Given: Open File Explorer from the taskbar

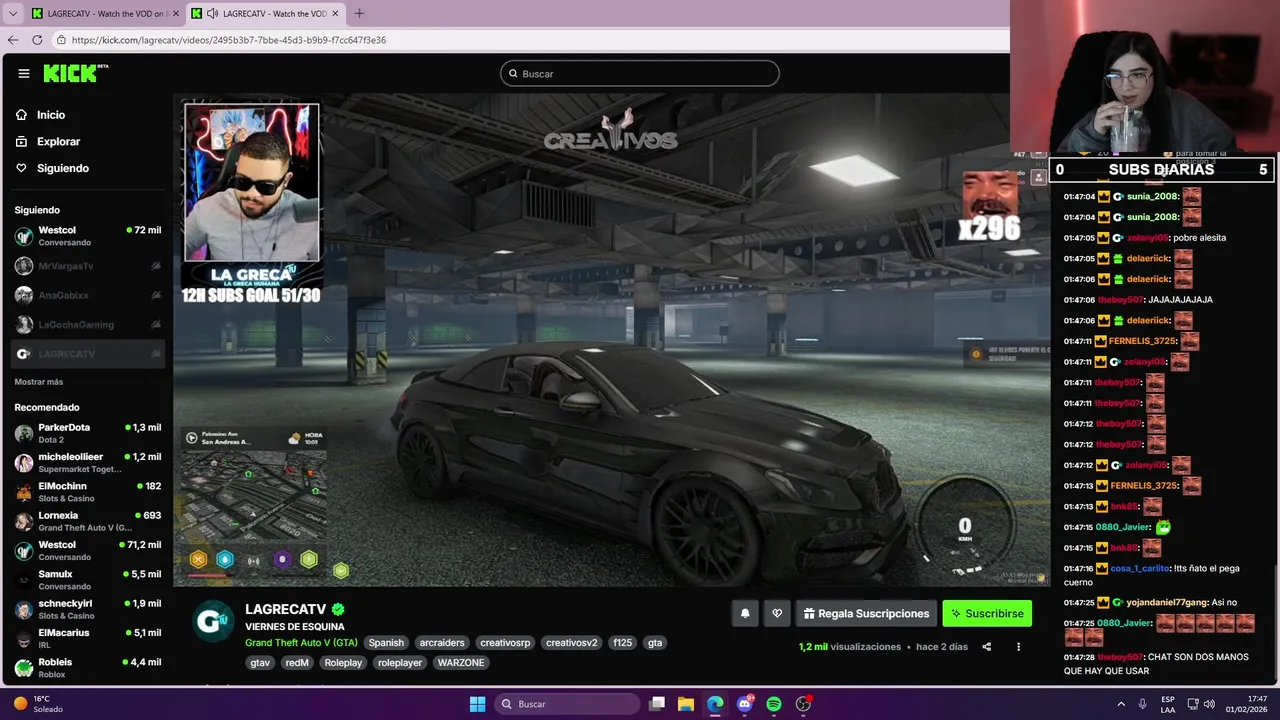Looking at the screenshot, I should click(686, 704).
